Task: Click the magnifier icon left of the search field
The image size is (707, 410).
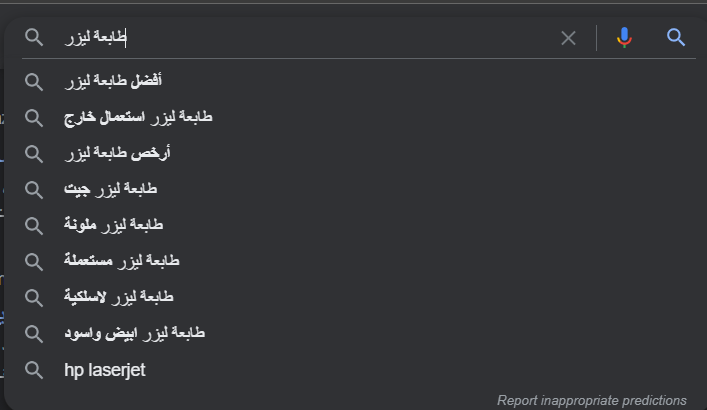Action: pos(34,38)
